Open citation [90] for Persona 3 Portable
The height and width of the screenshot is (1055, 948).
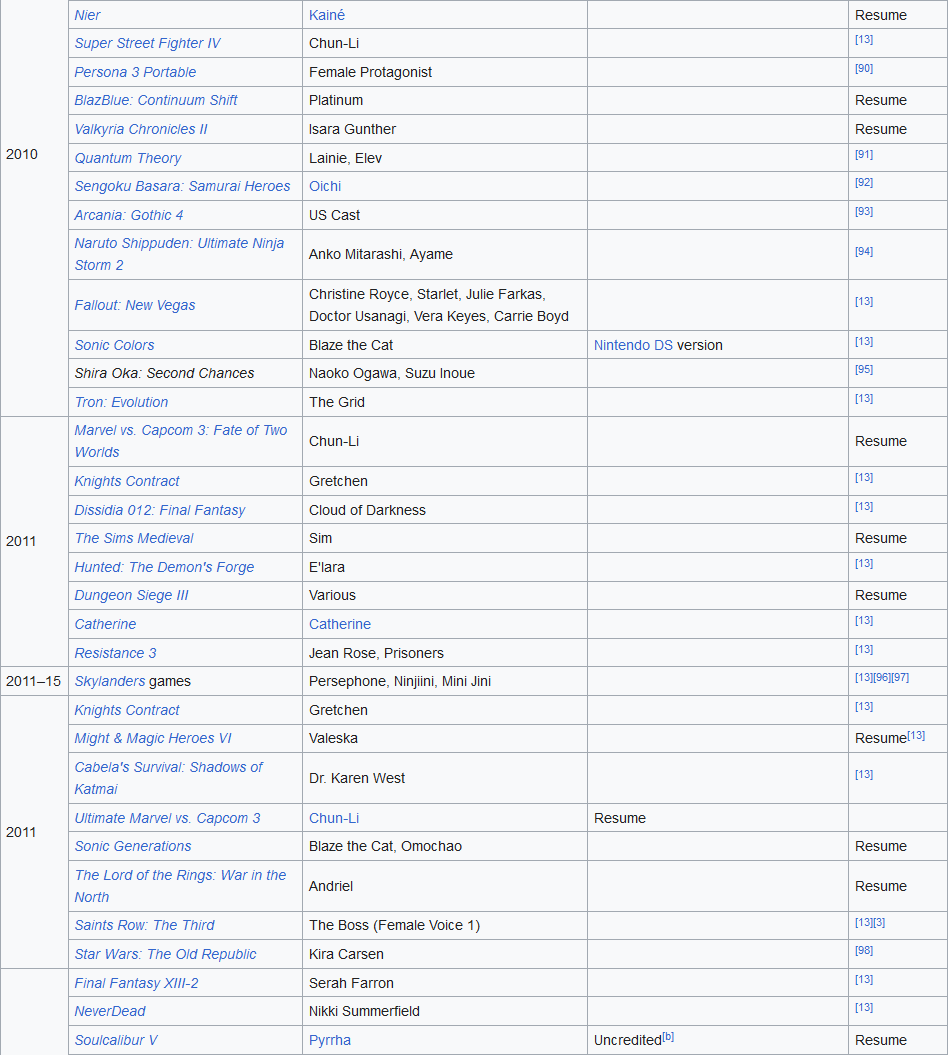point(864,69)
